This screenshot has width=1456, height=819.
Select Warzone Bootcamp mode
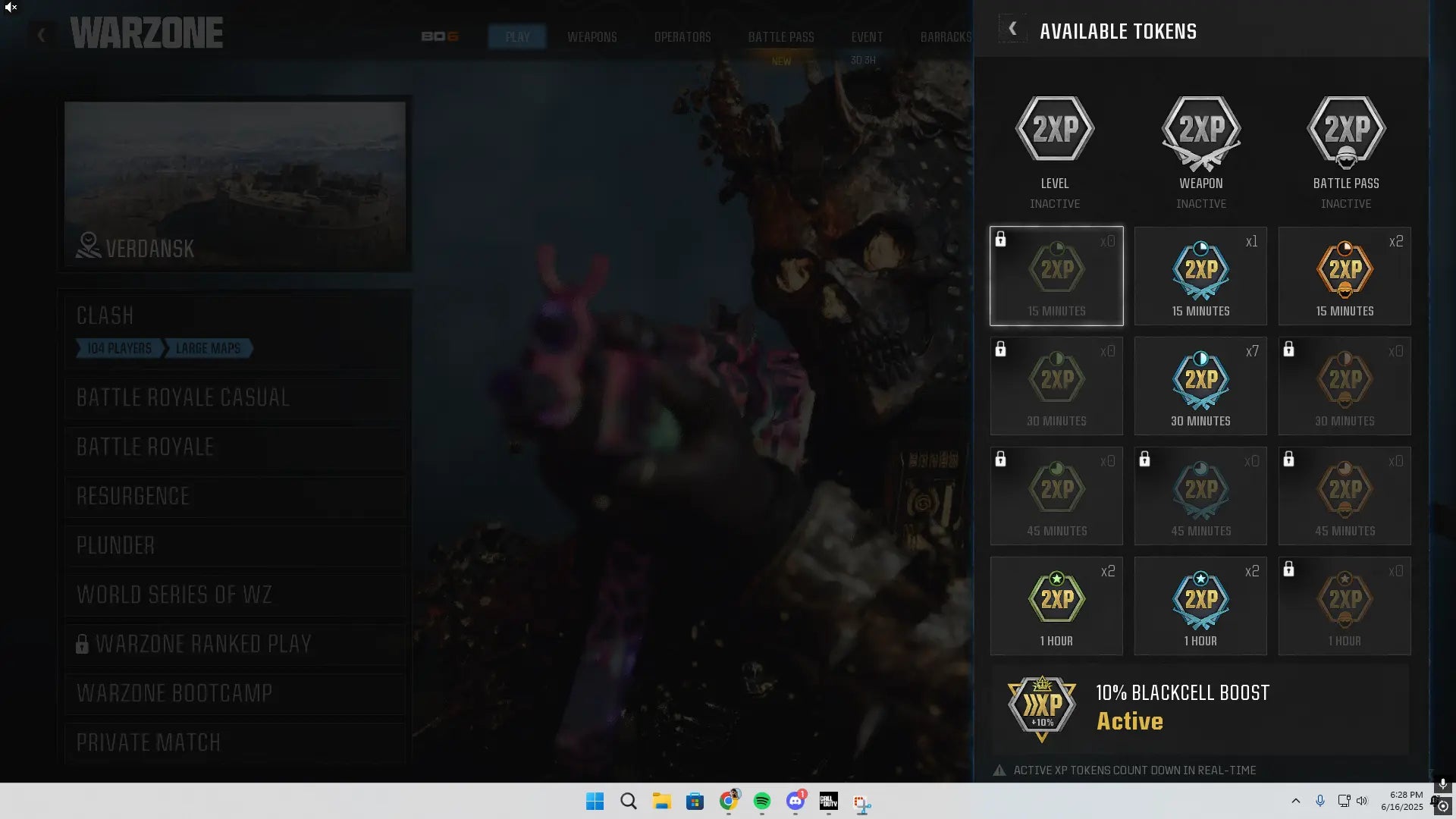(x=235, y=693)
